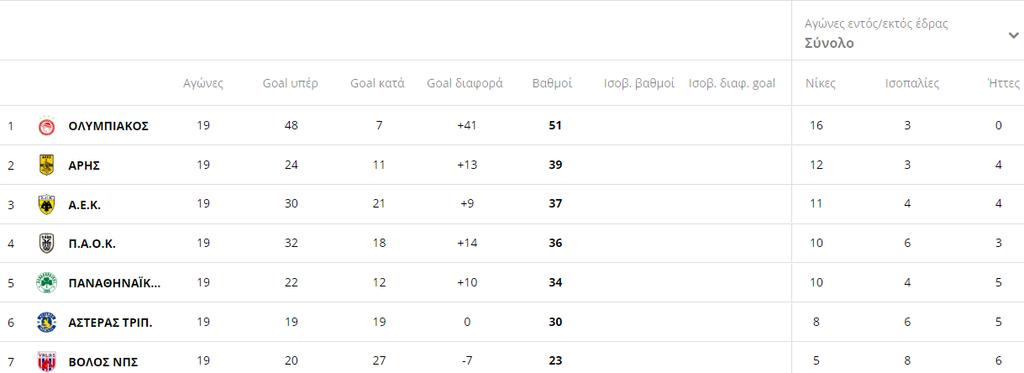Open the ΠΑΝΑΘΗΝΑΪΚ... team link
1024x373 pixels.
point(114,283)
